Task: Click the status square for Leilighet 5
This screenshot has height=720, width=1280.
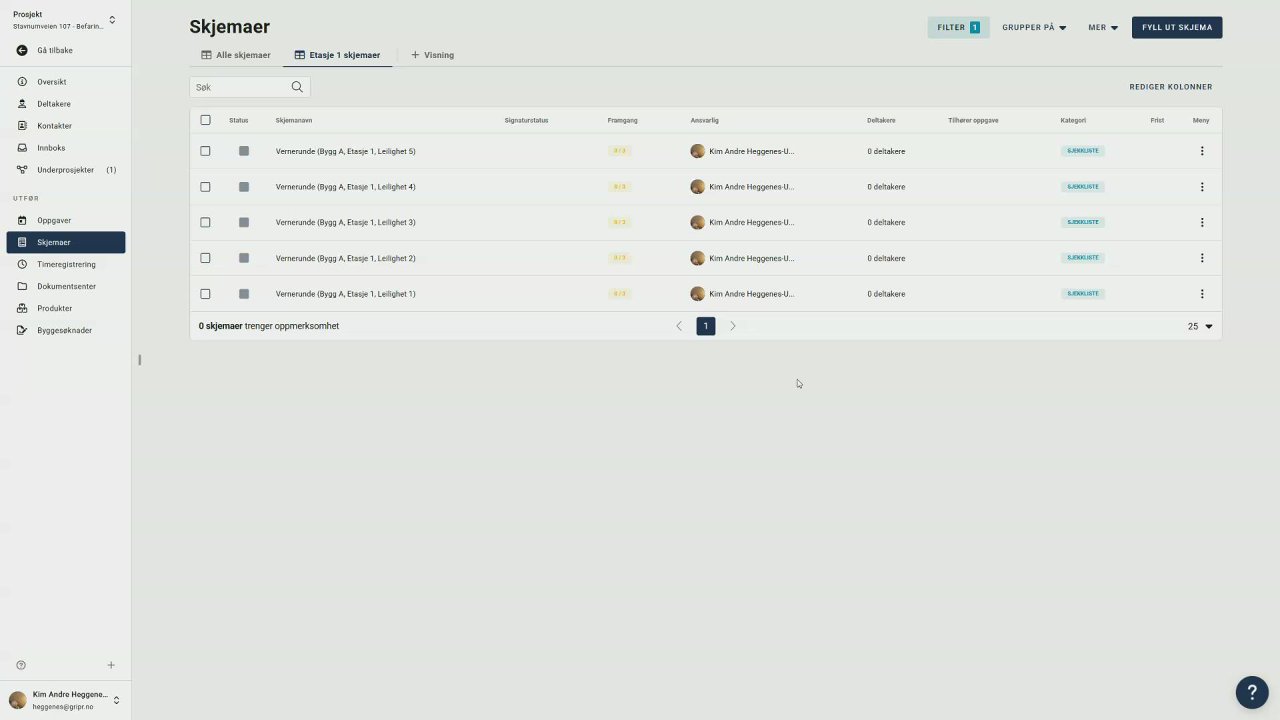Action: (243, 151)
